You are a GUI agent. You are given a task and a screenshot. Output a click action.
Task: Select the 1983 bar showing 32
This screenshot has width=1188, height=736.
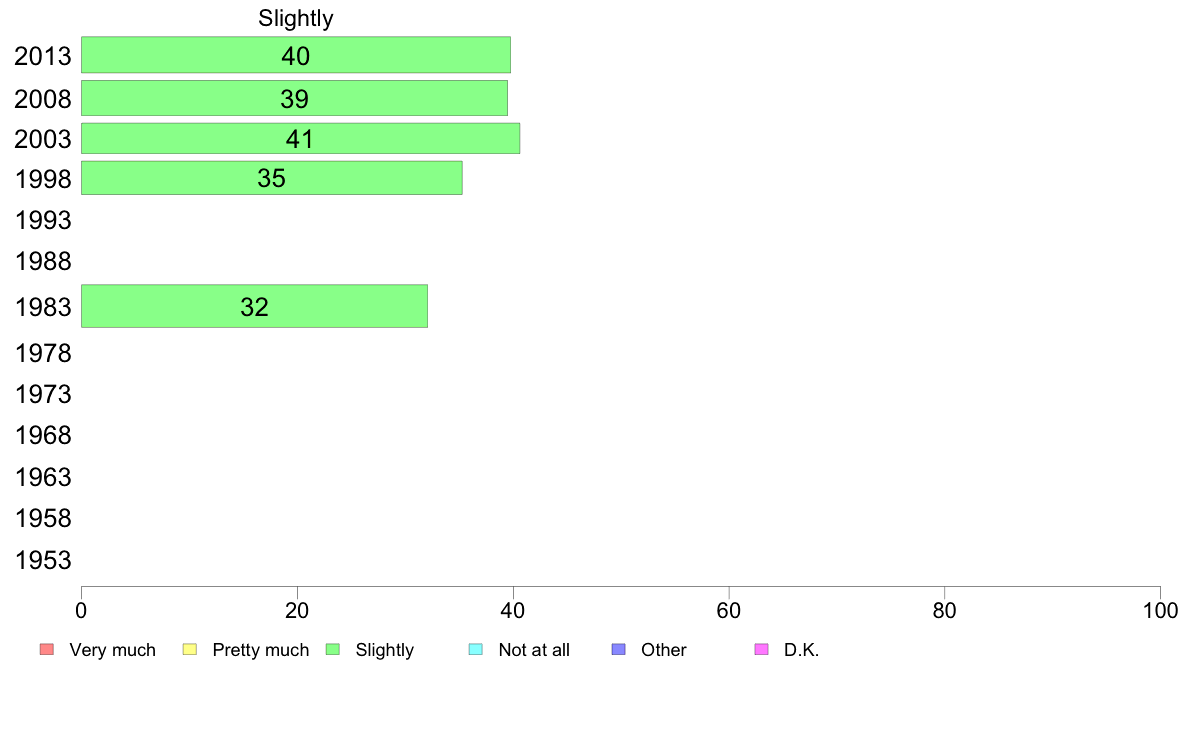click(254, 306)
